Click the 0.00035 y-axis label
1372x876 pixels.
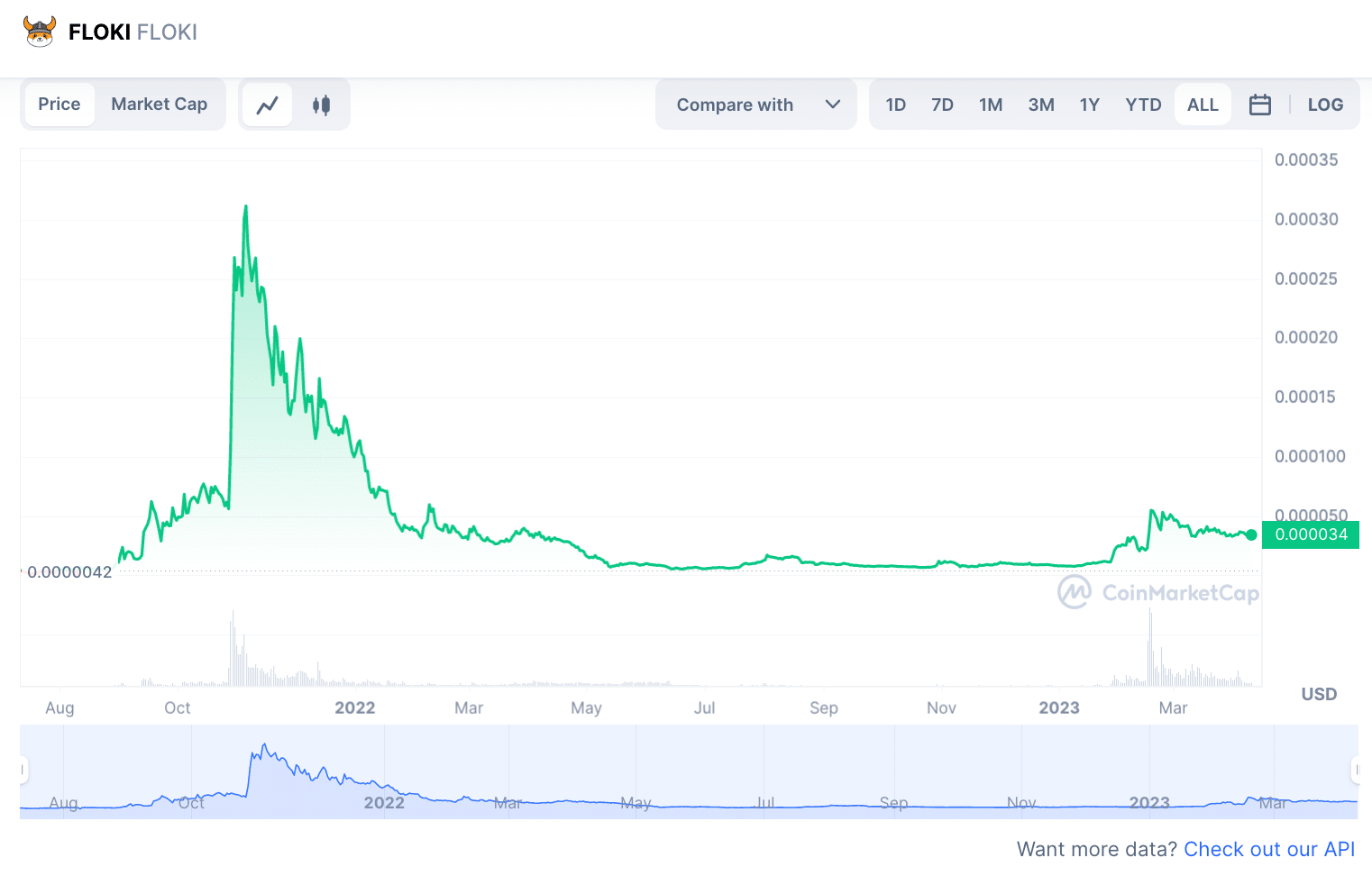coord(1306,160)
